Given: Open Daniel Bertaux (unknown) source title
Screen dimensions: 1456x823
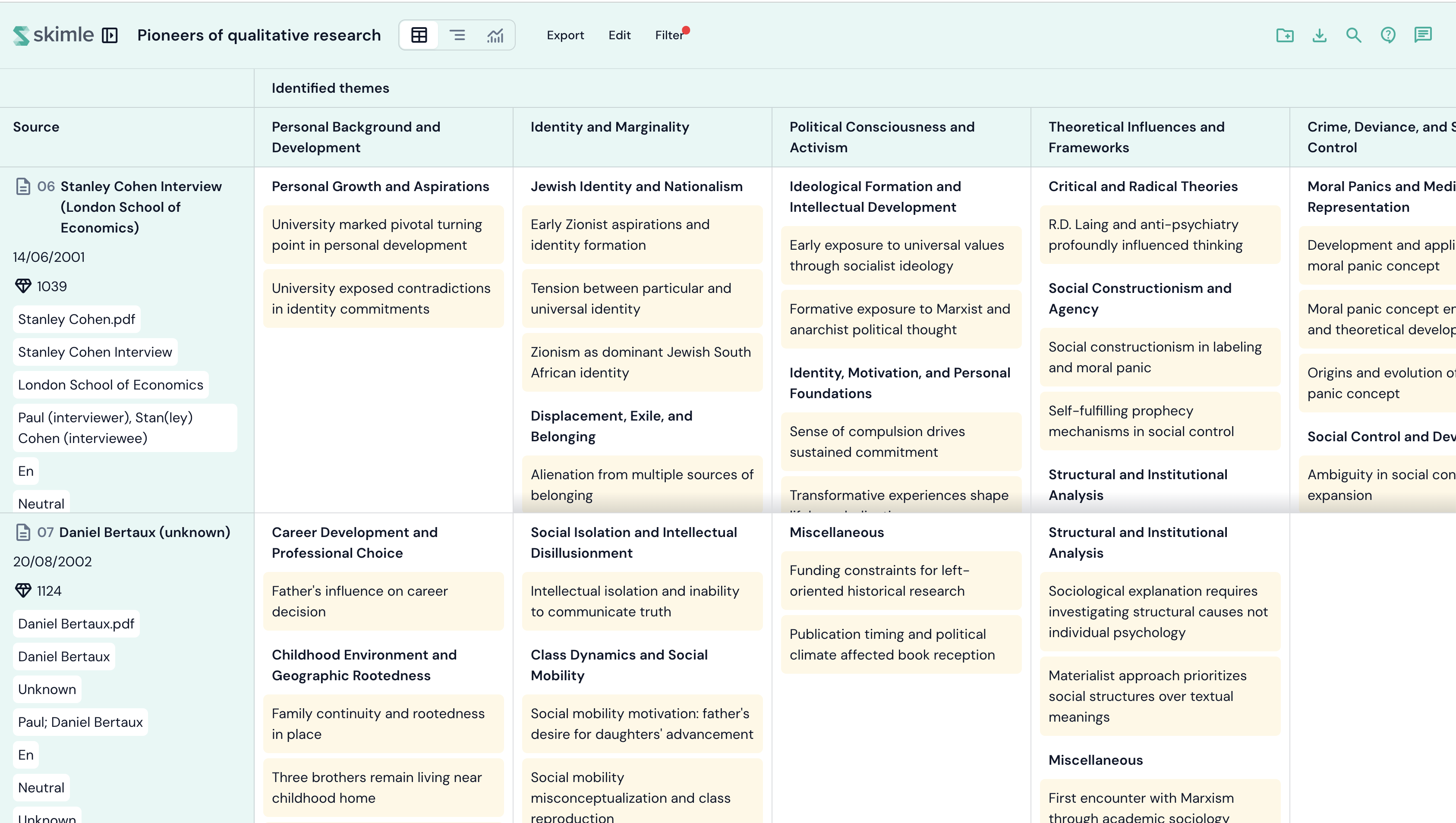Looking at the screenshot, I should pyautogui.click(x=145, y=532).
